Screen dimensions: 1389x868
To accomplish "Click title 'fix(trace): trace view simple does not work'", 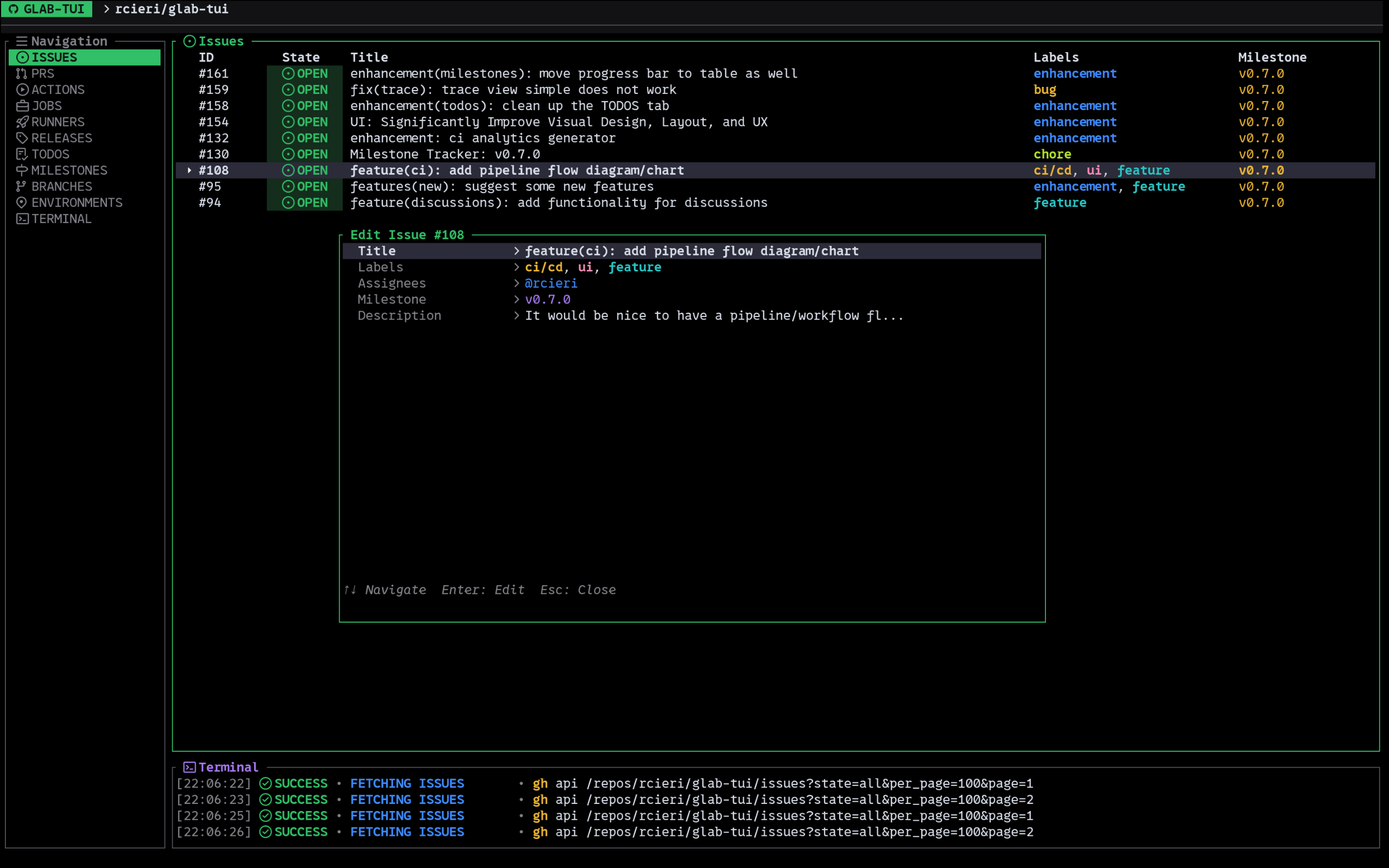I will [x=513, y=90].
